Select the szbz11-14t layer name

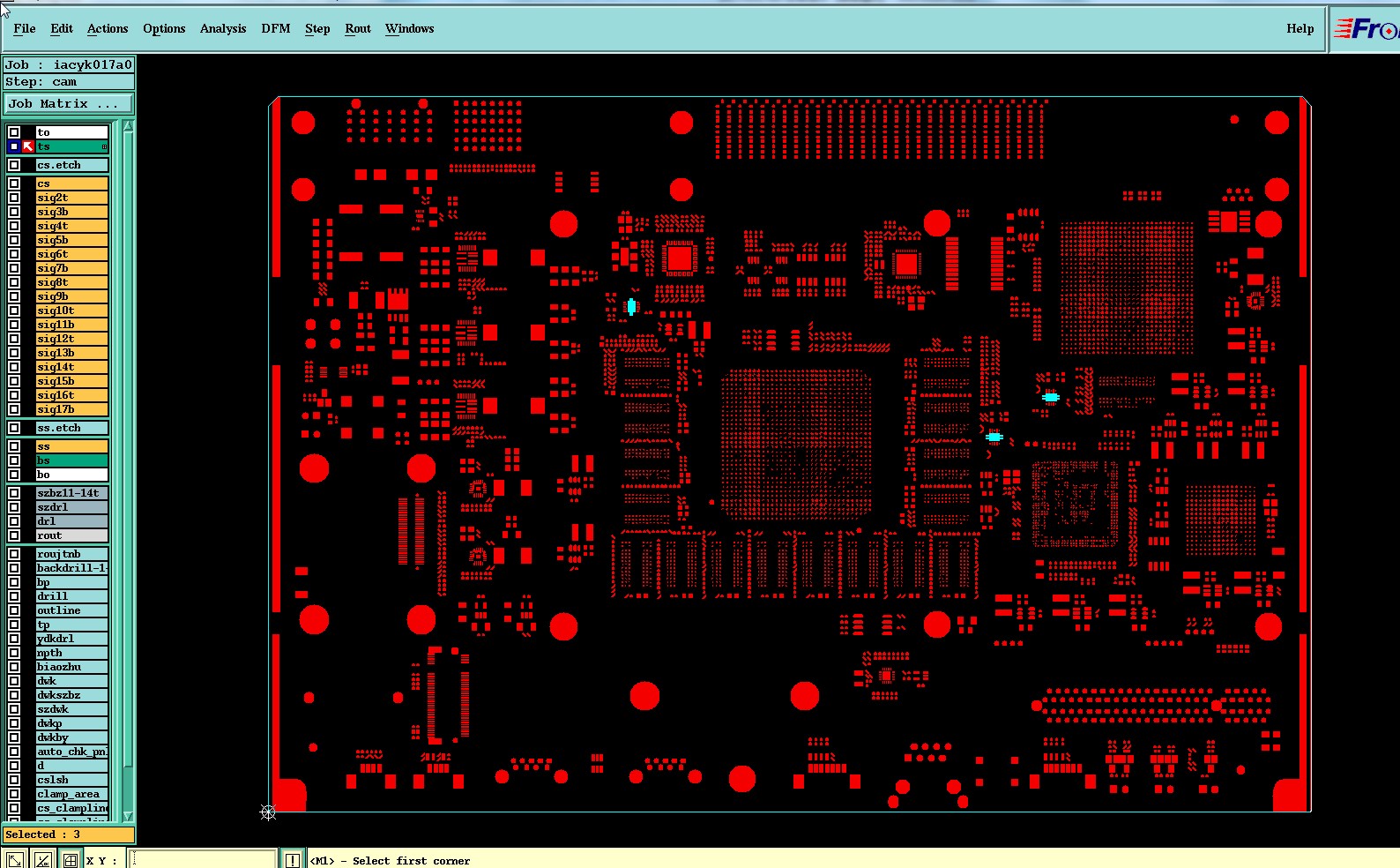(x=72, y=493)
